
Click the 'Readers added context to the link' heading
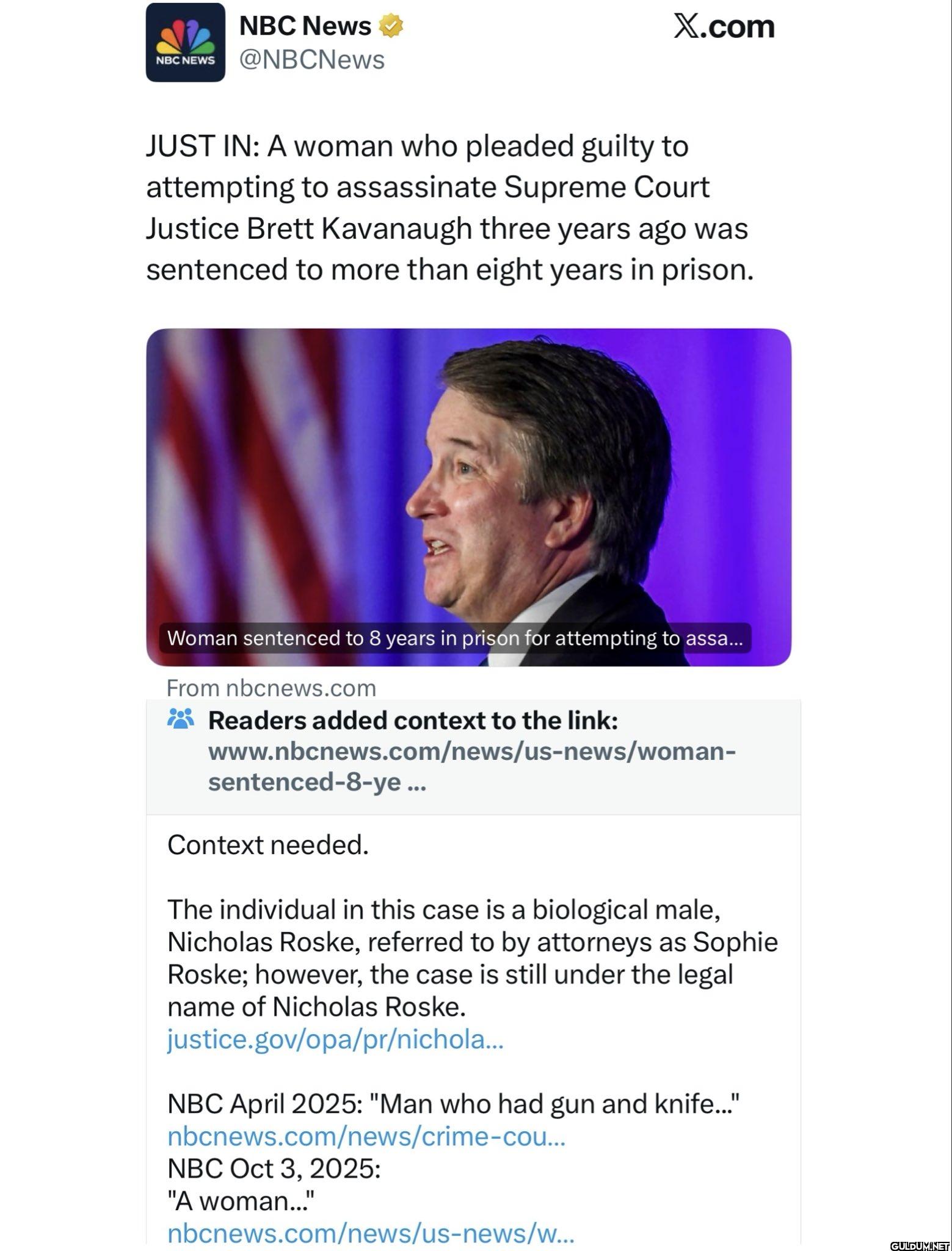[x=413, y=720]
